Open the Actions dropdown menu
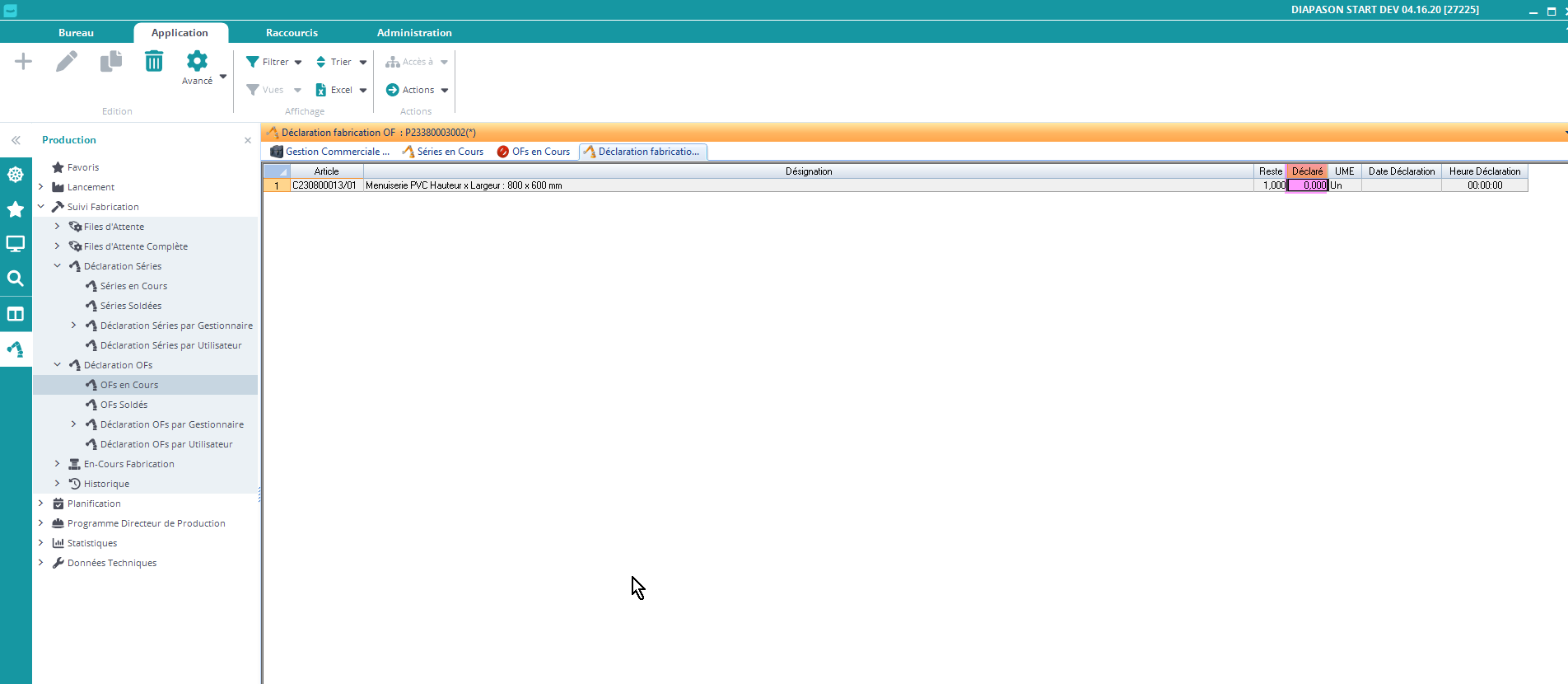1568x684 pixels. [418, 90]
